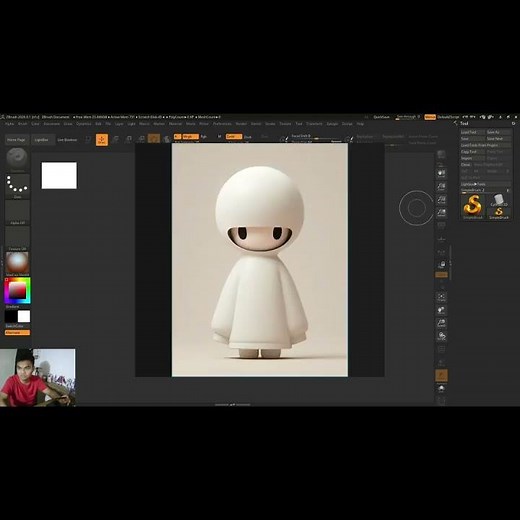The height and width of the screenshot is (520, 520).
Task: Select the Draw mode button
Action: [102, 140]
